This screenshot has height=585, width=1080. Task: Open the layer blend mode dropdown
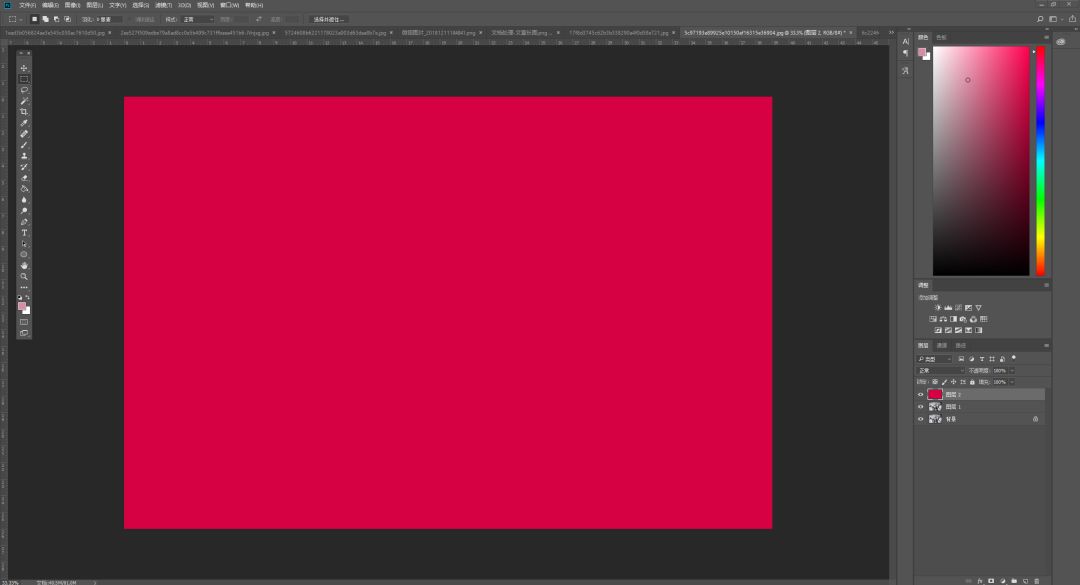(940, 371)
